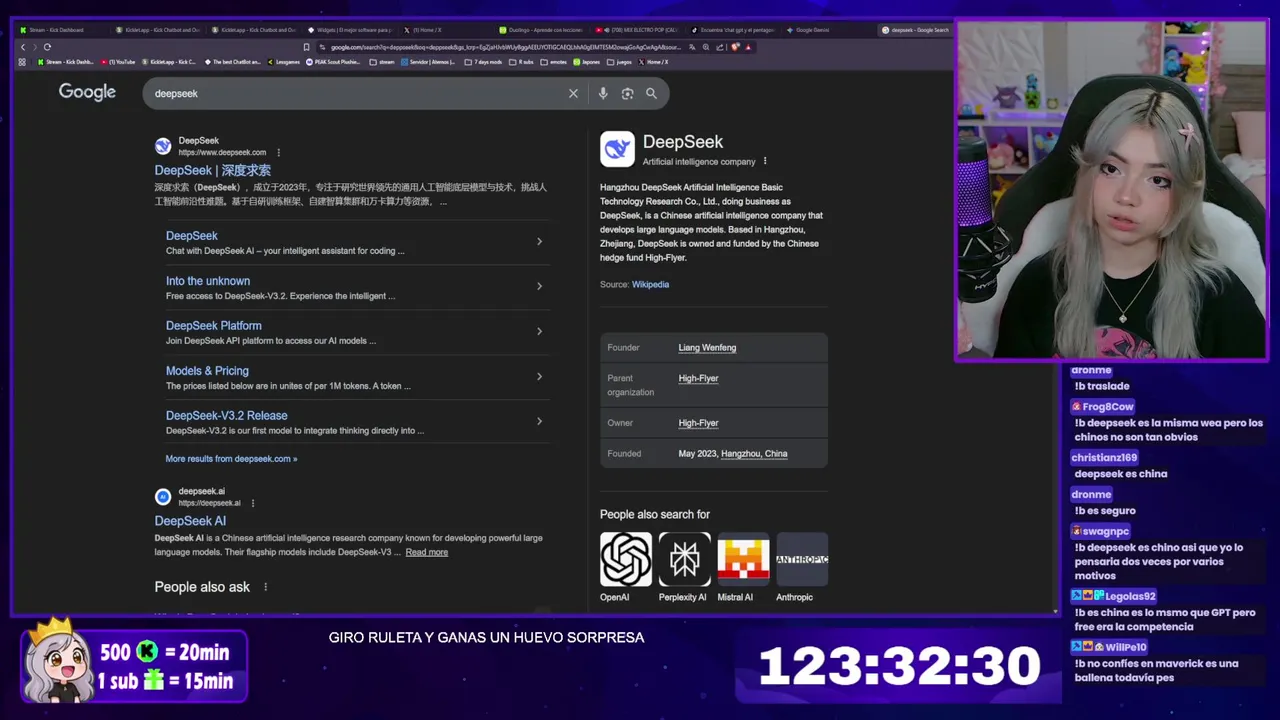Click the browser address bar URL
The image size is (1280, 720).
tap(506, 47)
